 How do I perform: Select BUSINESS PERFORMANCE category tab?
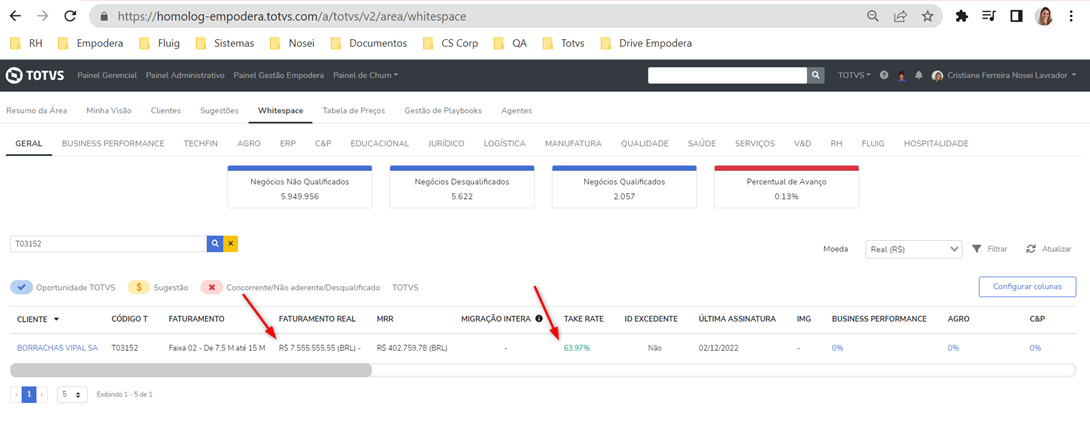[x=113, y=143]
